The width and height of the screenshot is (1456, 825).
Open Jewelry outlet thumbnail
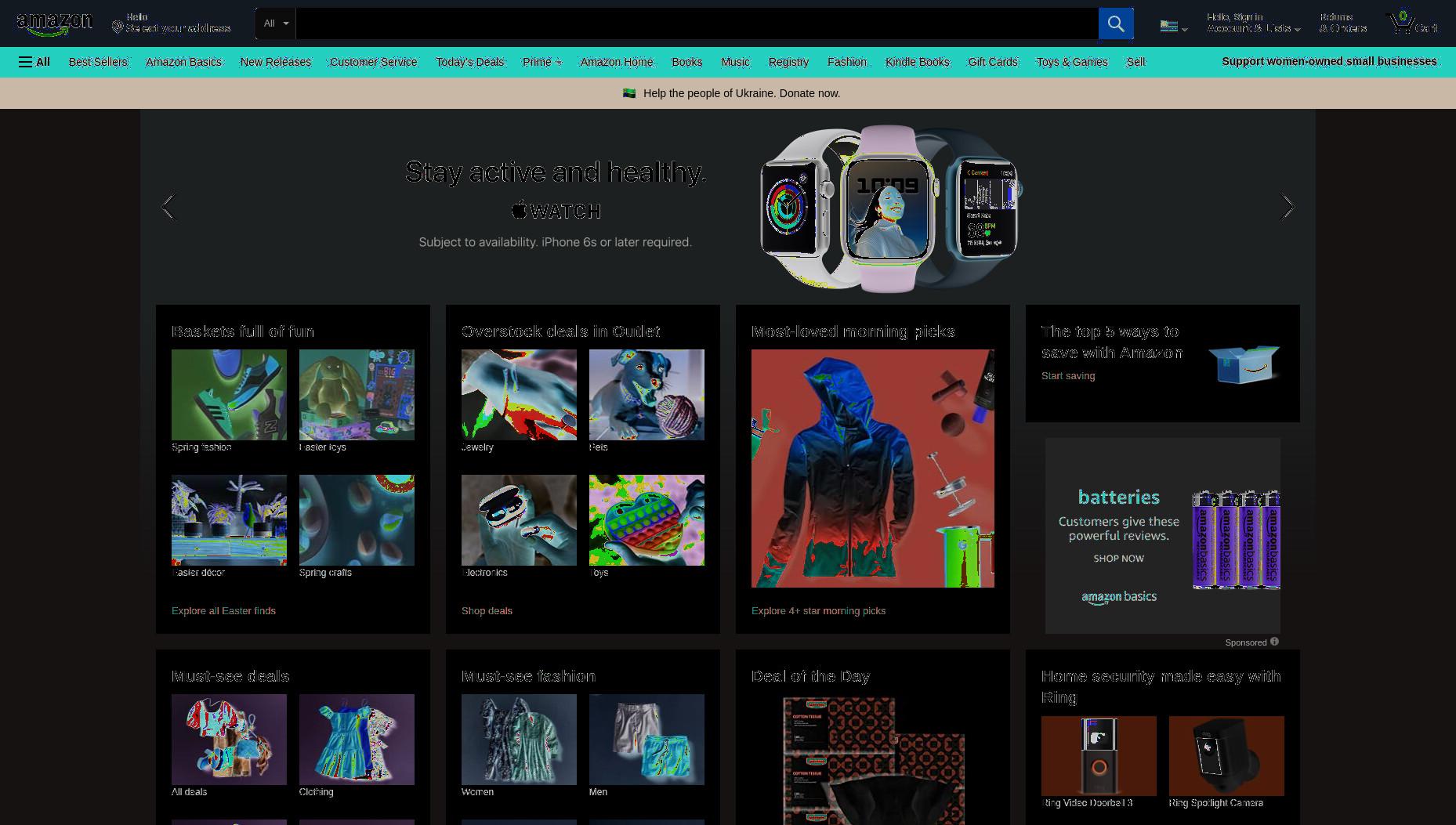coord(519,395)
